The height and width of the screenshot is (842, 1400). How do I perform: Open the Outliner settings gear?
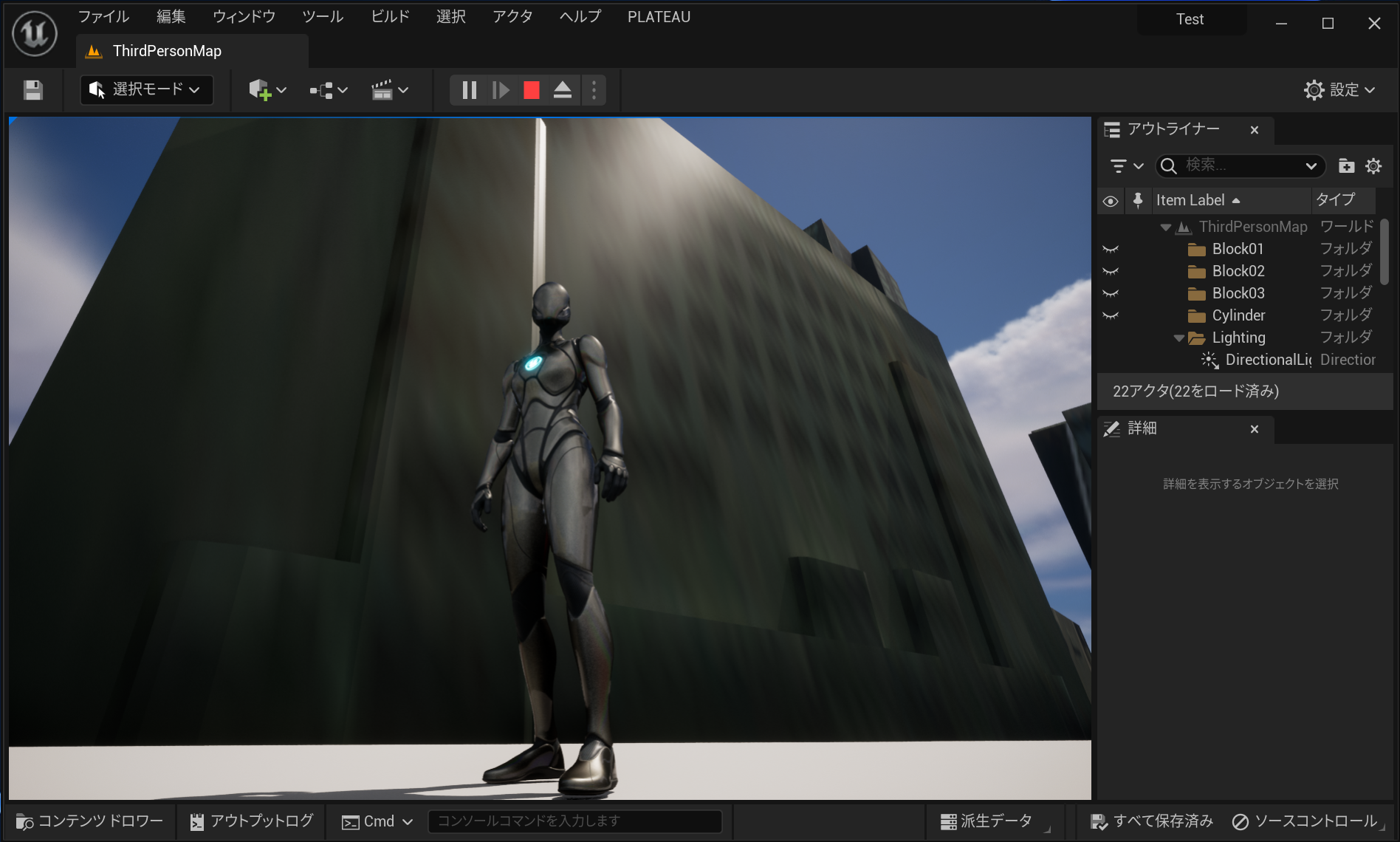pyautogui.click(x=1373, y=165)
